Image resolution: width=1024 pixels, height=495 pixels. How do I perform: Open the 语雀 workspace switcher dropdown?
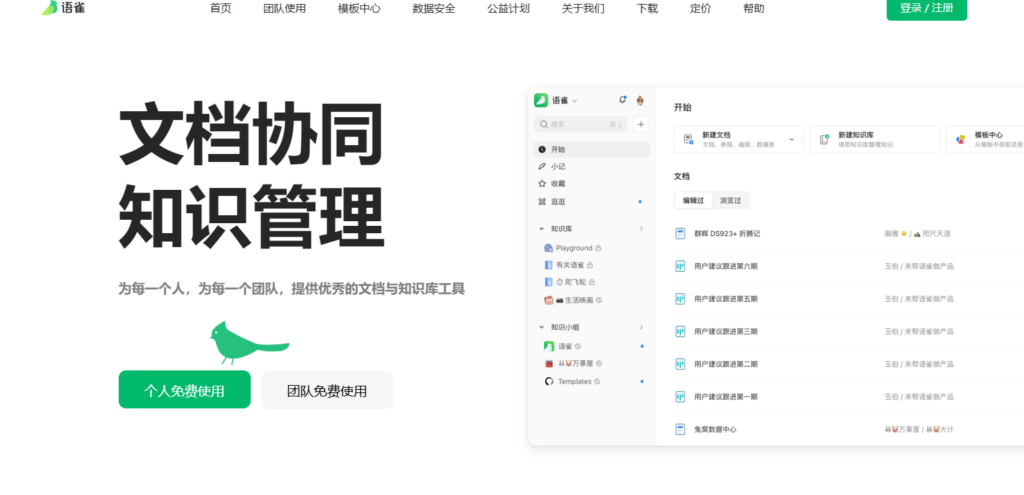coord(575,101)
